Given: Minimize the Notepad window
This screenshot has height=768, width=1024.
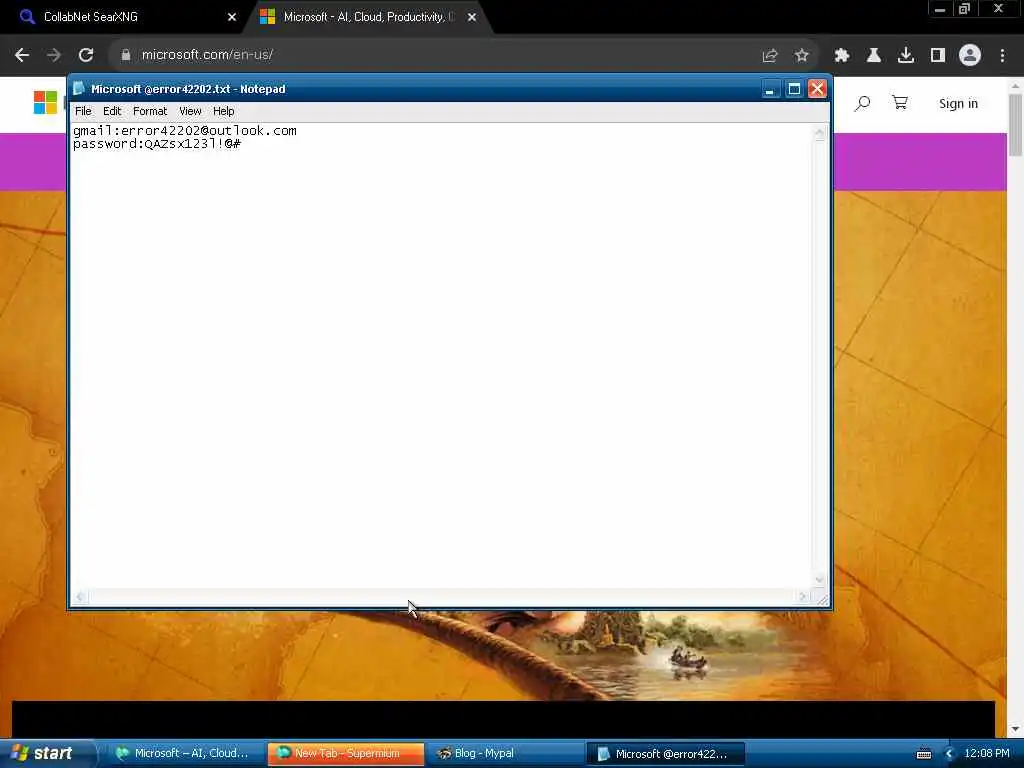Looking at the screenshot, I should pyautogui.click(x=770, y=89).
